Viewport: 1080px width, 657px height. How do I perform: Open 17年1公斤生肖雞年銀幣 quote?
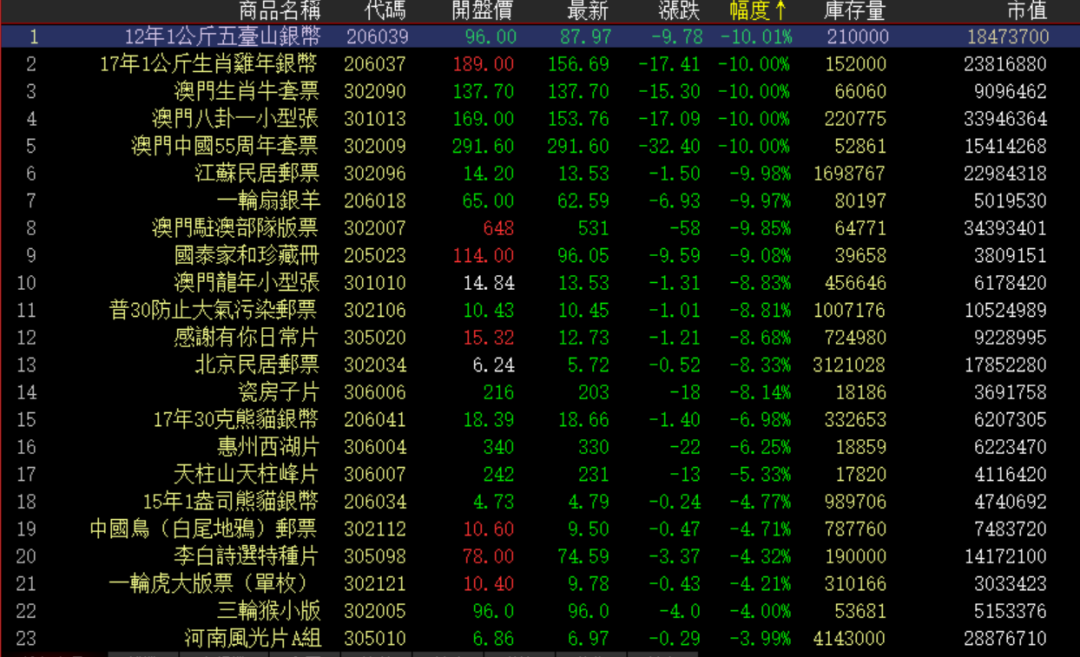click(x=209, y=64)
